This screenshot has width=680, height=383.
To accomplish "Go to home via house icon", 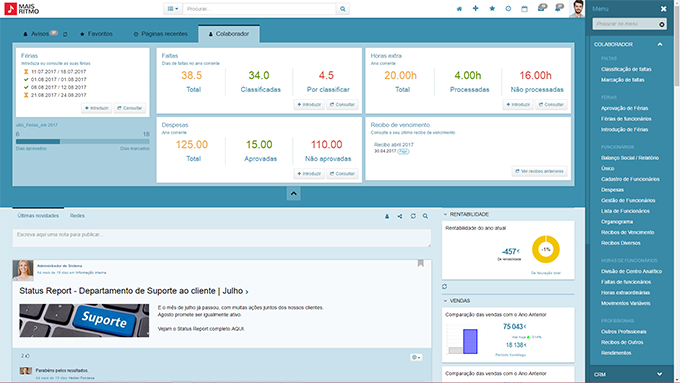I will point(459,9).
